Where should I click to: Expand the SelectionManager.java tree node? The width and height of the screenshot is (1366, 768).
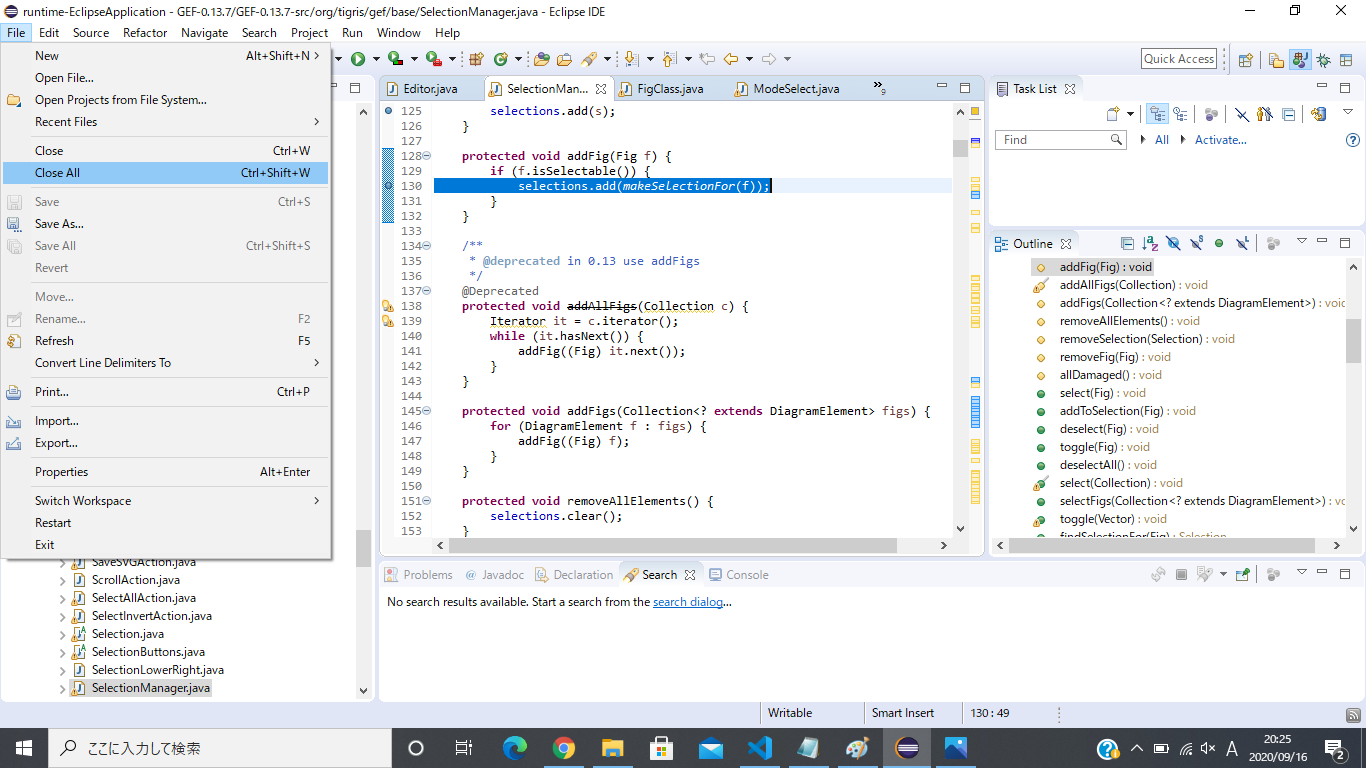(x=62, y=689)
